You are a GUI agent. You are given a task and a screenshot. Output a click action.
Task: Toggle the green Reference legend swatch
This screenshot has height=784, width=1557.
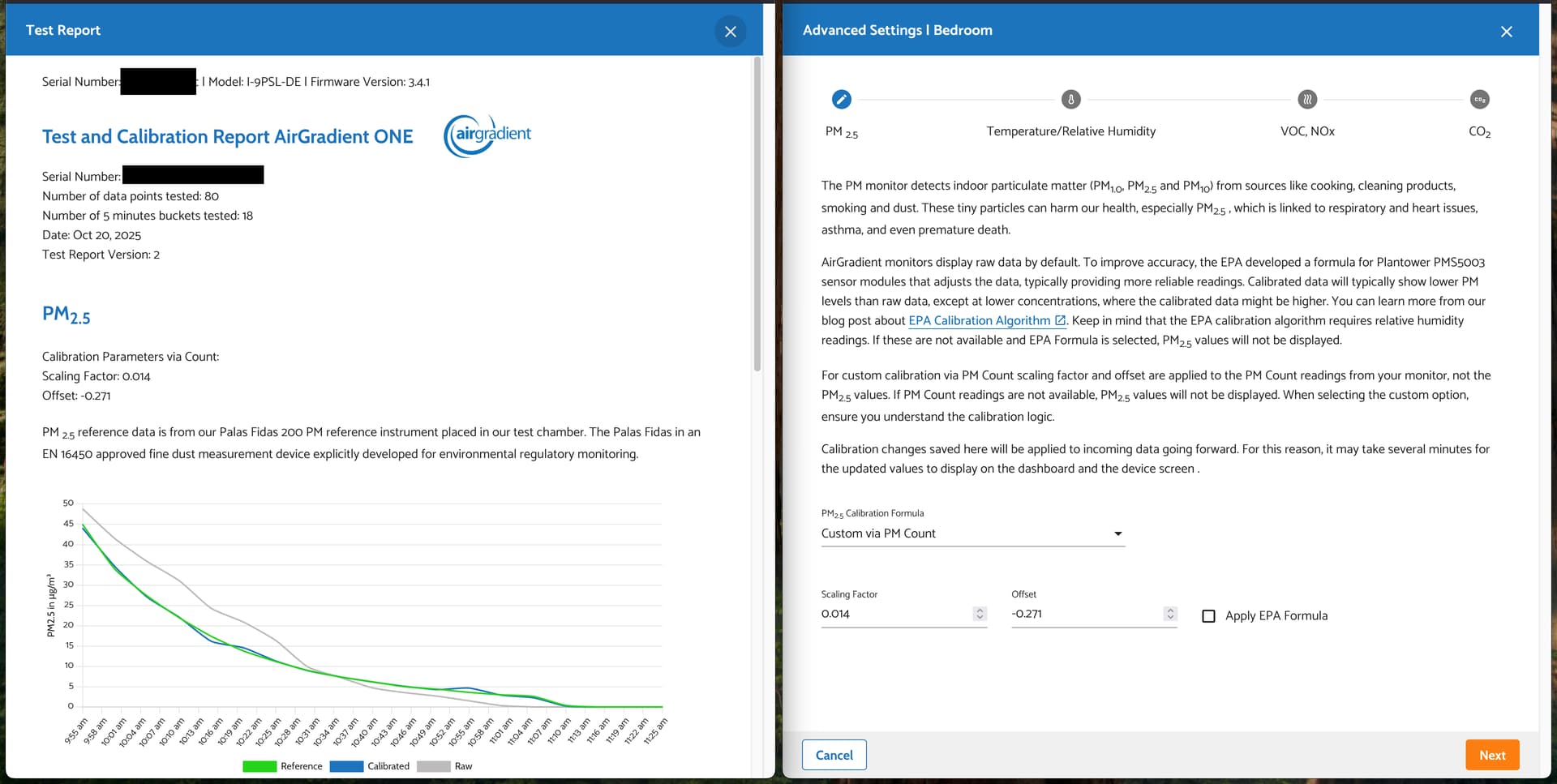click(x=259, y=766)
